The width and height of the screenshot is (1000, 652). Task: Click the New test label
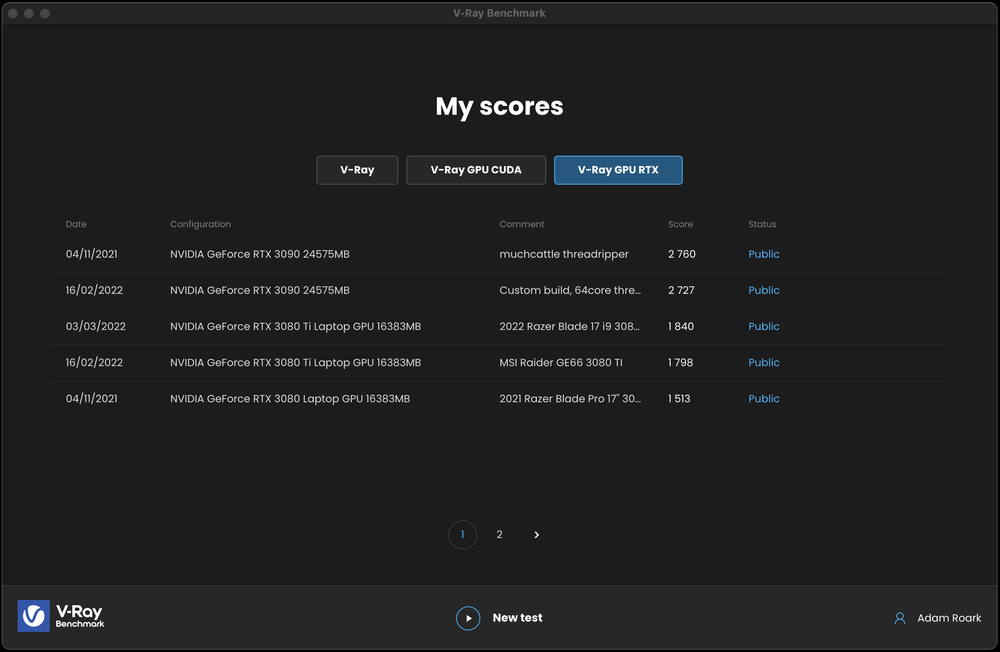tap(517, 618)
